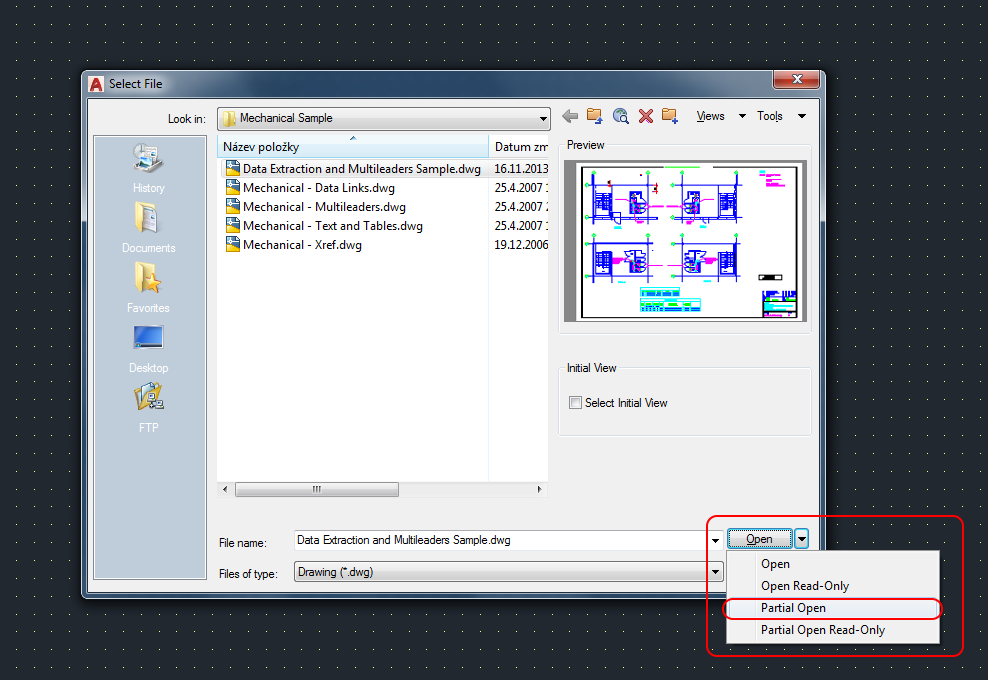Expand the Files of type dropdown

pyautogui.click(x=715, y=572)
